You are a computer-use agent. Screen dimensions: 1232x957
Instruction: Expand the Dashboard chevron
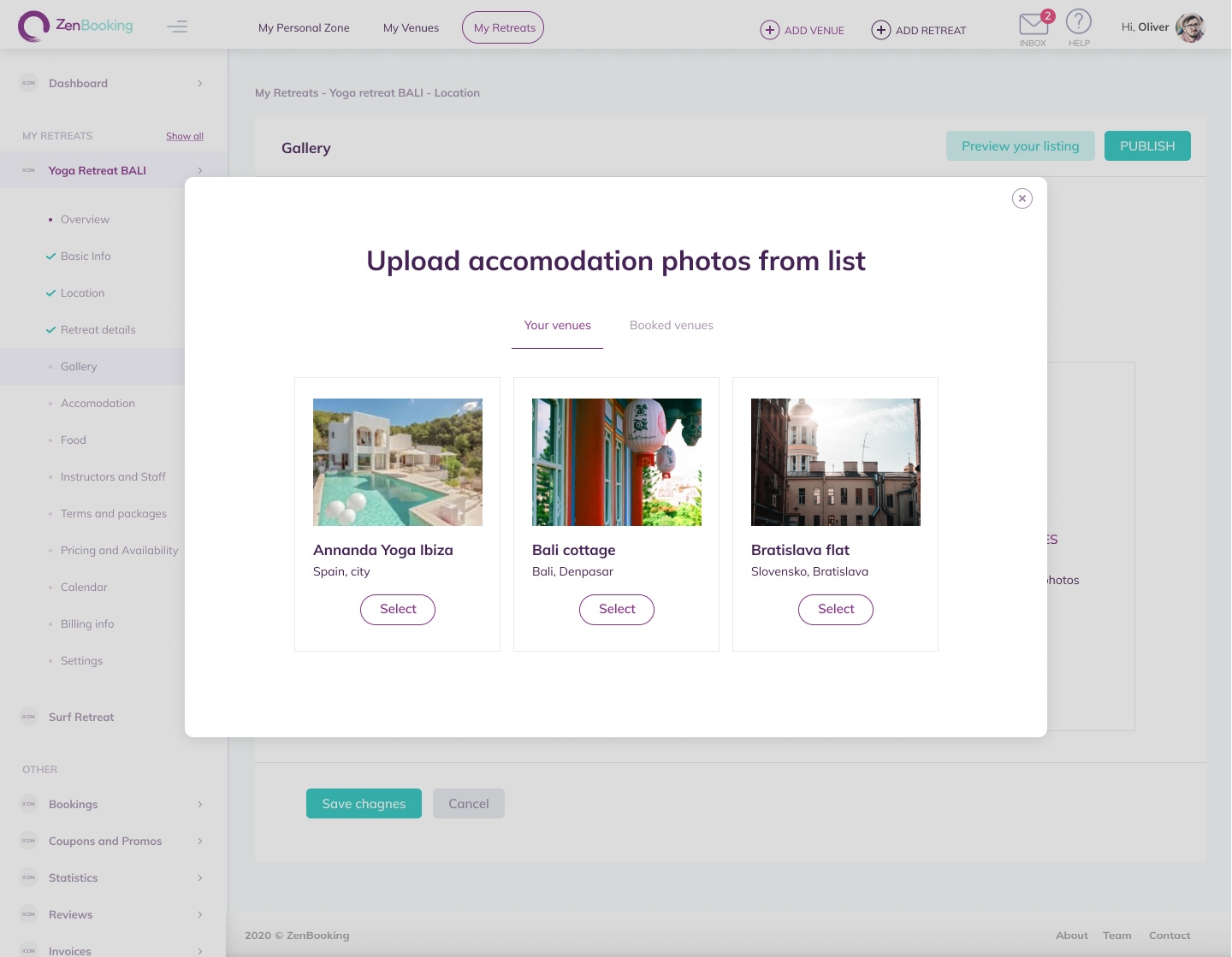point(200,83)
